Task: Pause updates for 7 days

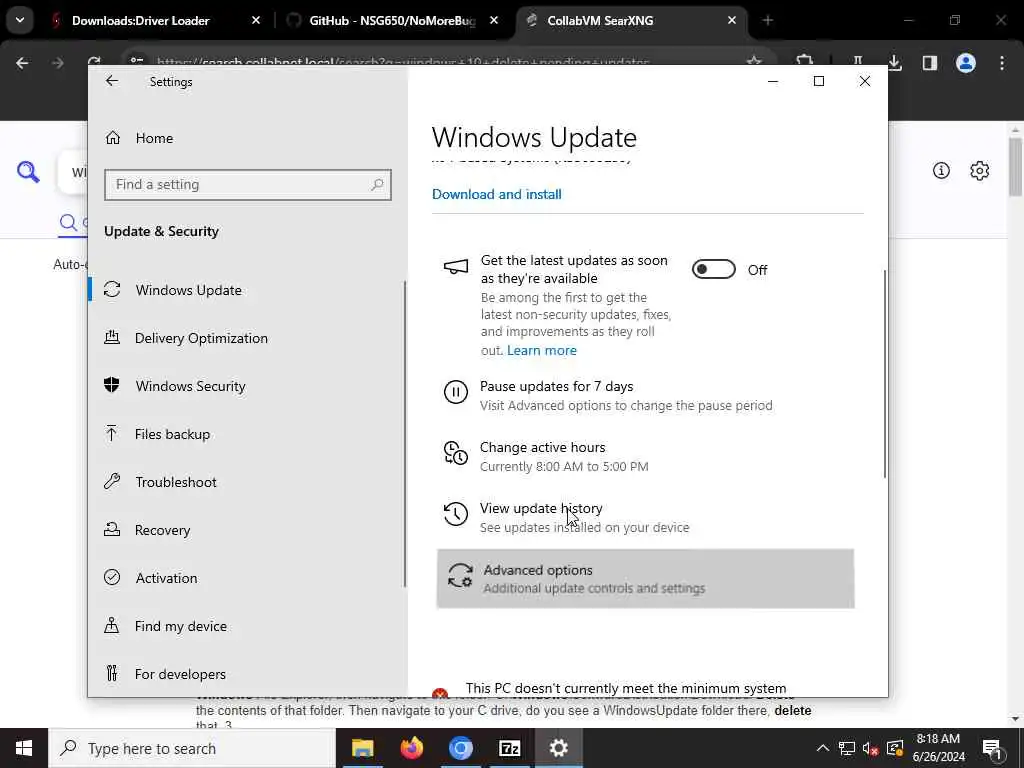Action: coord(645,395)
